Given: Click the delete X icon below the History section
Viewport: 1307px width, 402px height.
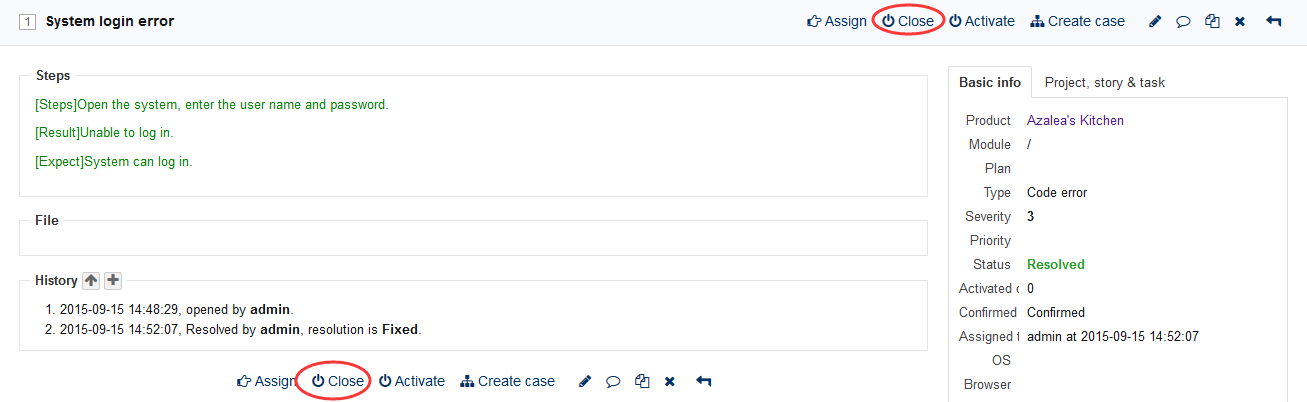Looking at the screenshot, I should 670,381.
